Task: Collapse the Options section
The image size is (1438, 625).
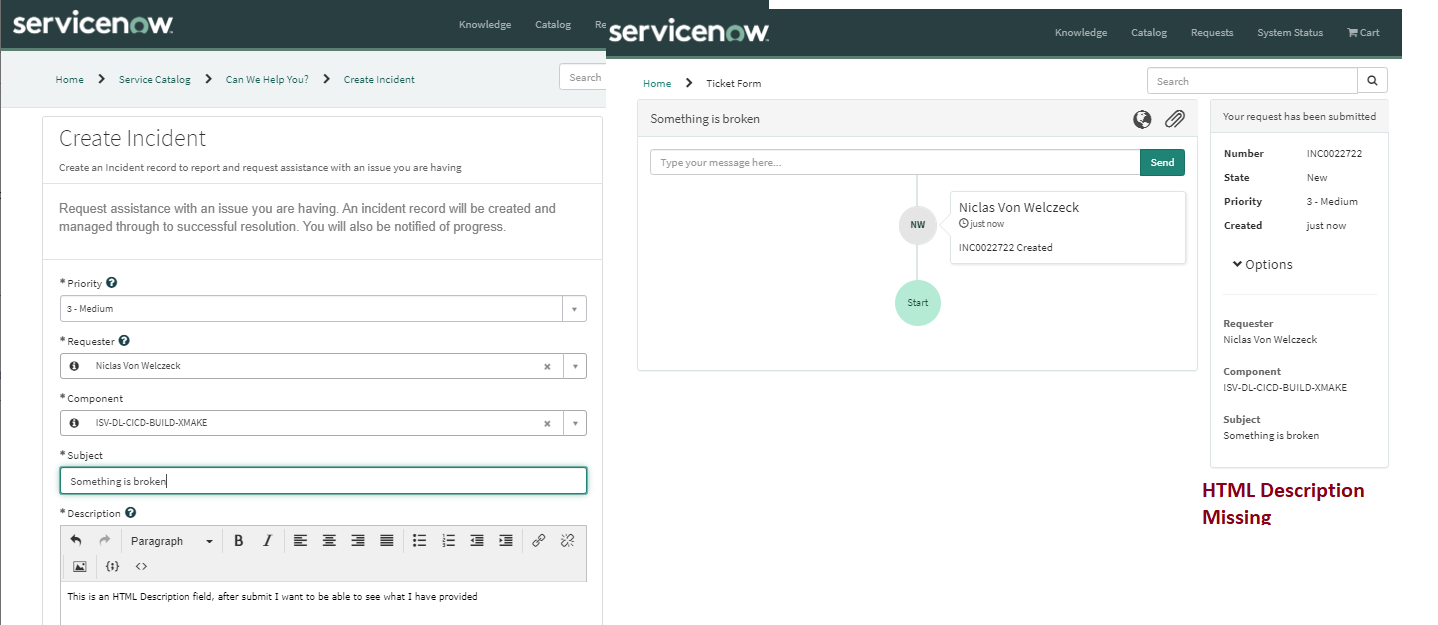Action: (1262, 264)
